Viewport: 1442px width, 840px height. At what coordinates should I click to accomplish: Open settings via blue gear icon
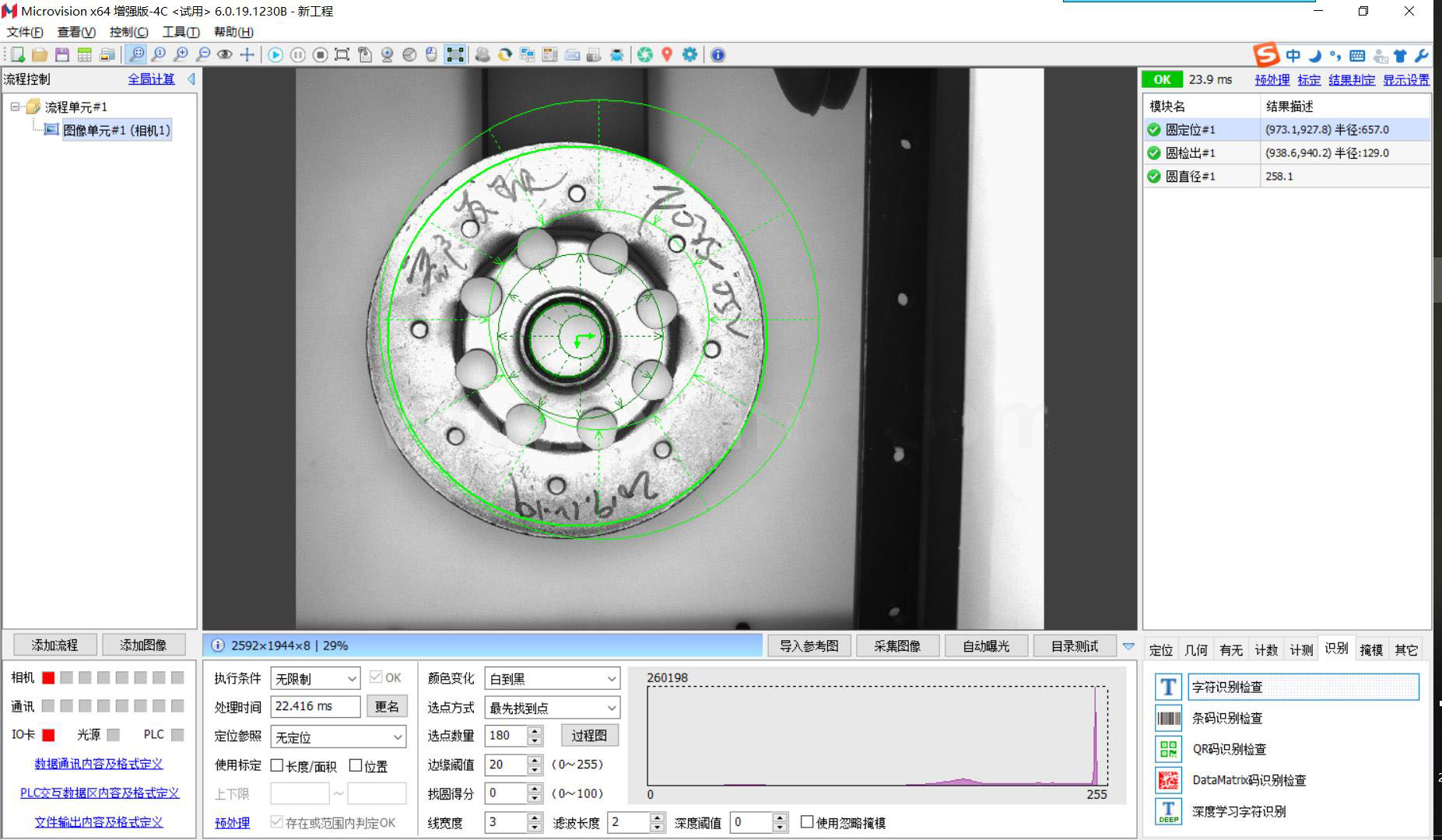click(689, 54)
